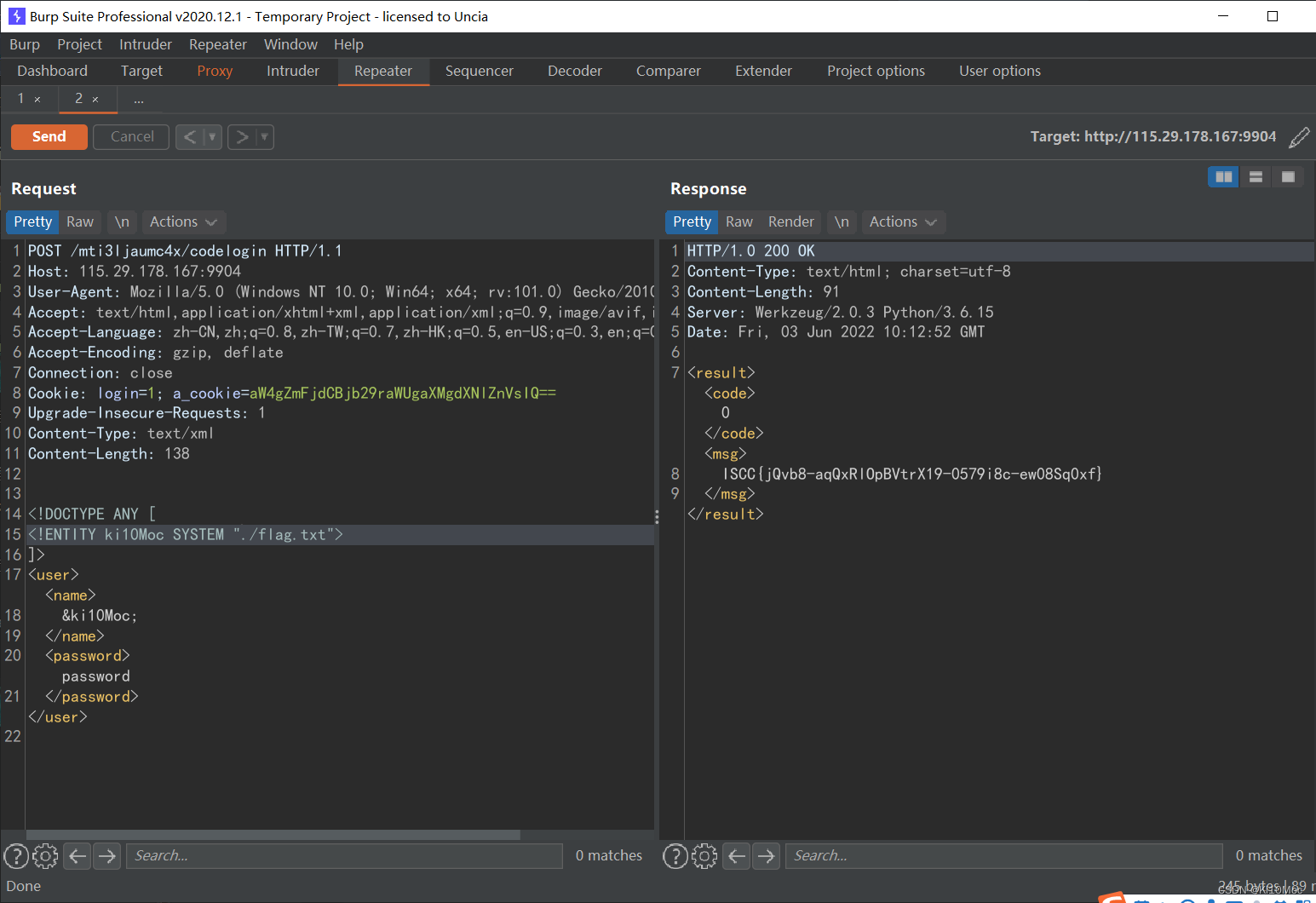This screenshot has width=1316, height=903.
Task: Open the Window menu
Action: pos(290,44)
